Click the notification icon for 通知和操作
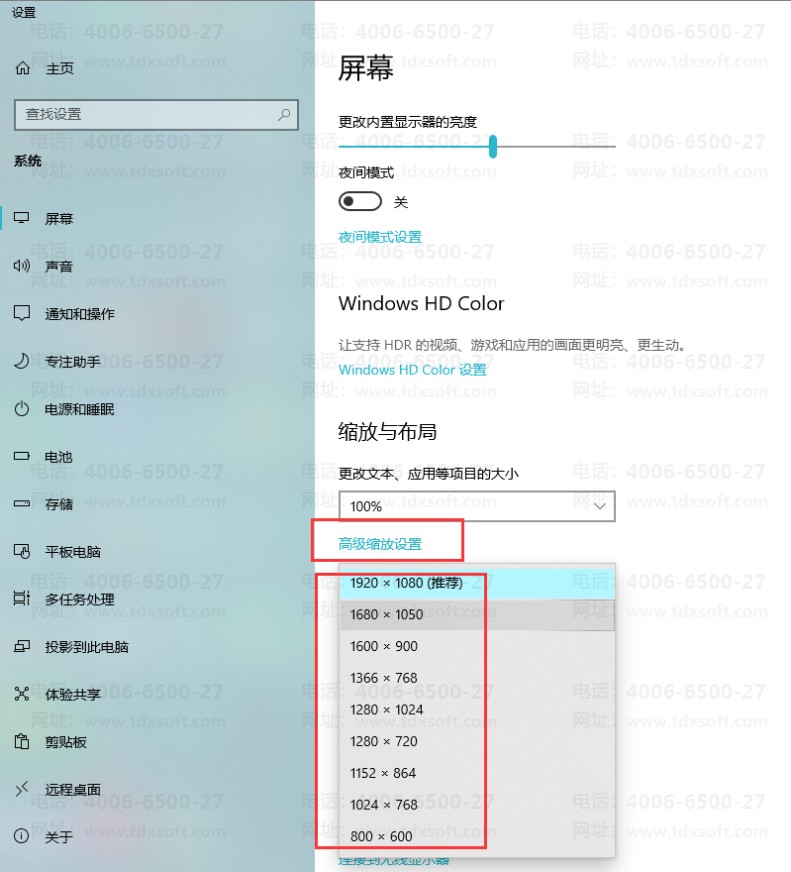 (x=21, y=313)
